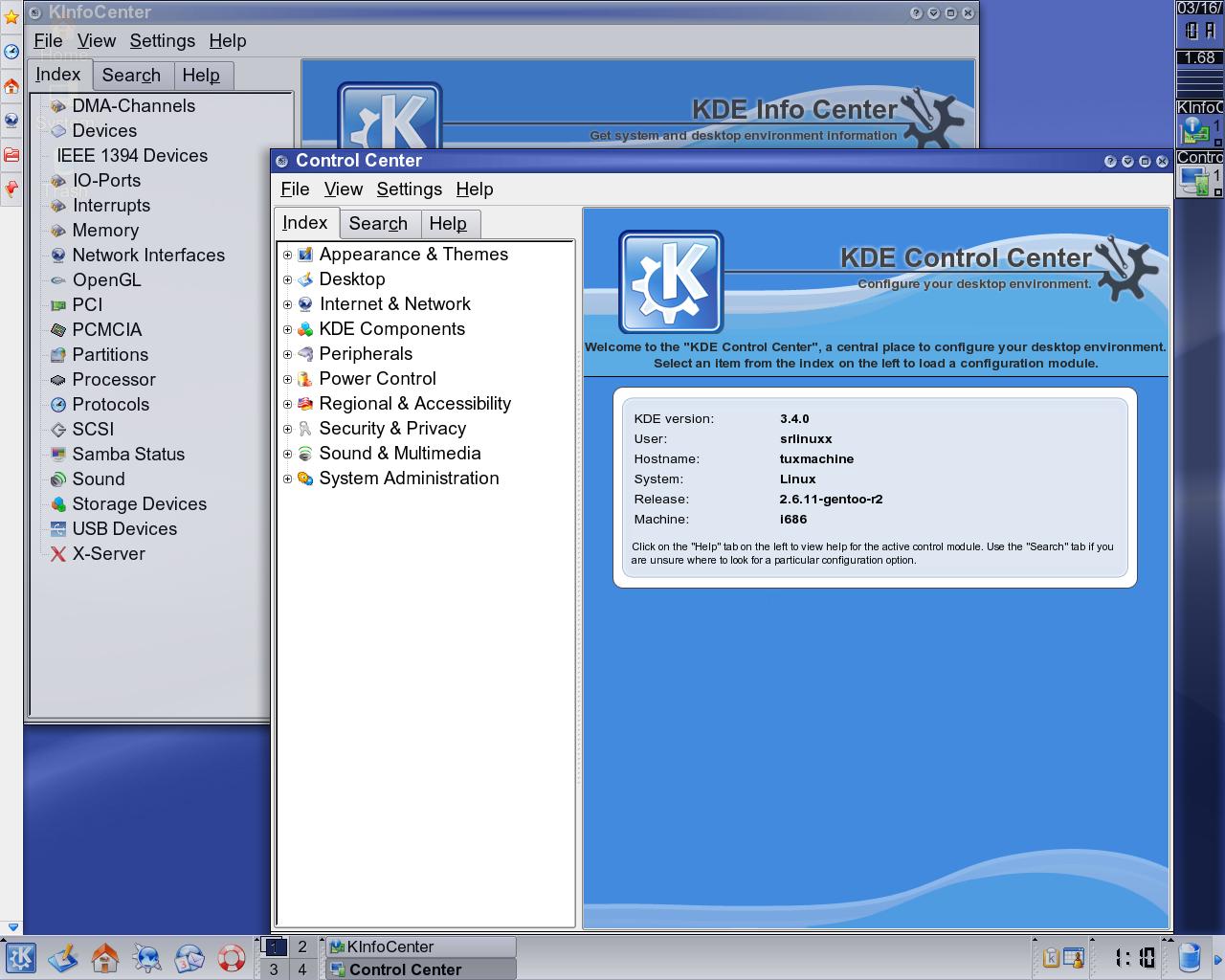Select Memory in KInfoCenter list
This screenshot has width=1225, height=980.
coord(105,231)
